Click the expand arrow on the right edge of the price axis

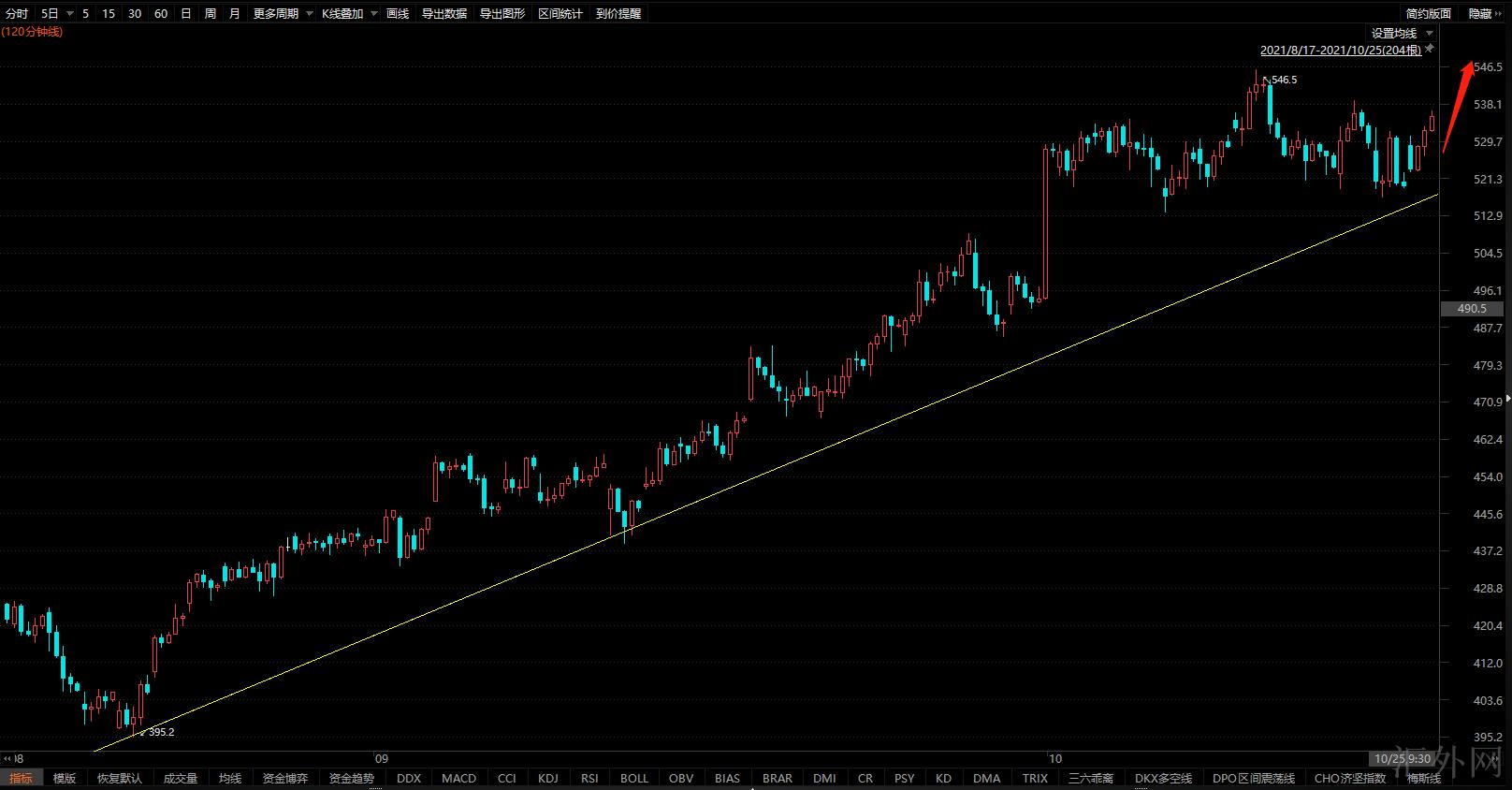[1507, 399]
